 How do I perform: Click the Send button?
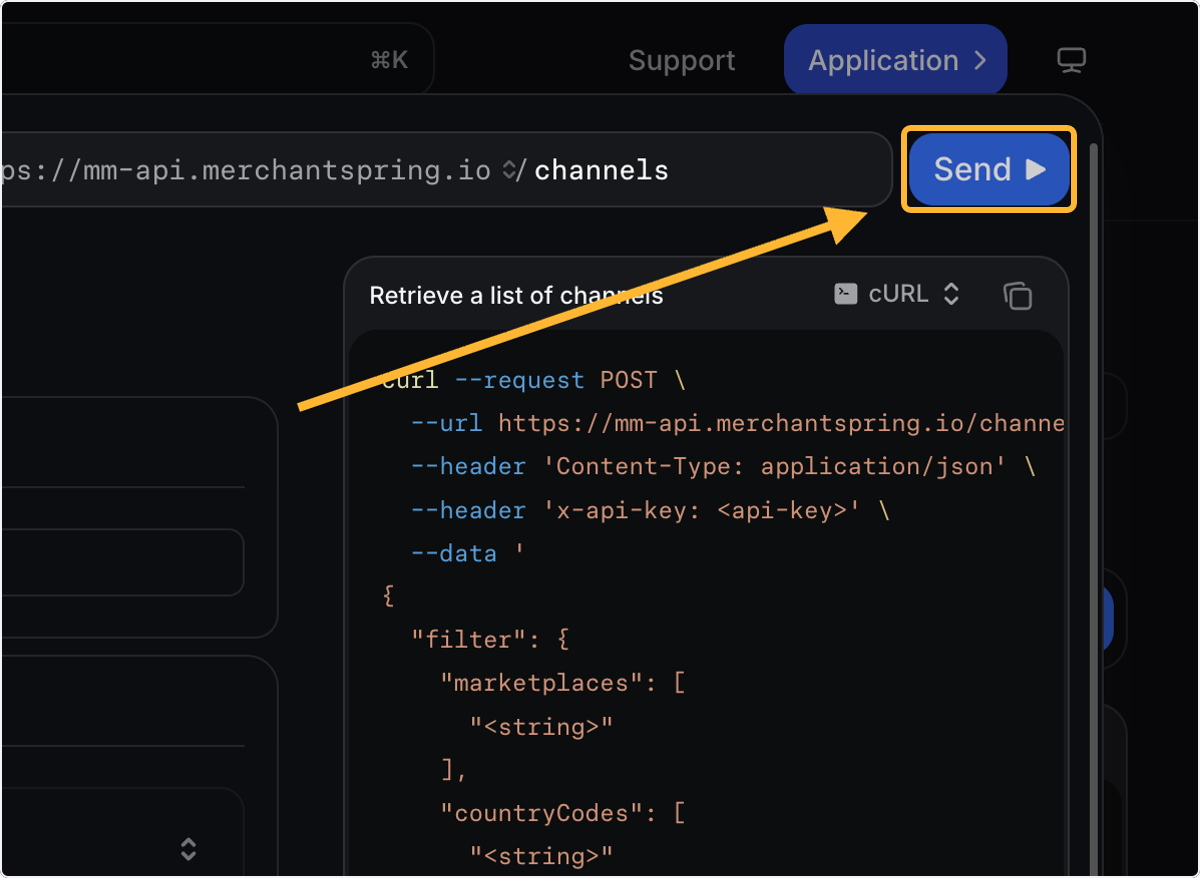989,169
